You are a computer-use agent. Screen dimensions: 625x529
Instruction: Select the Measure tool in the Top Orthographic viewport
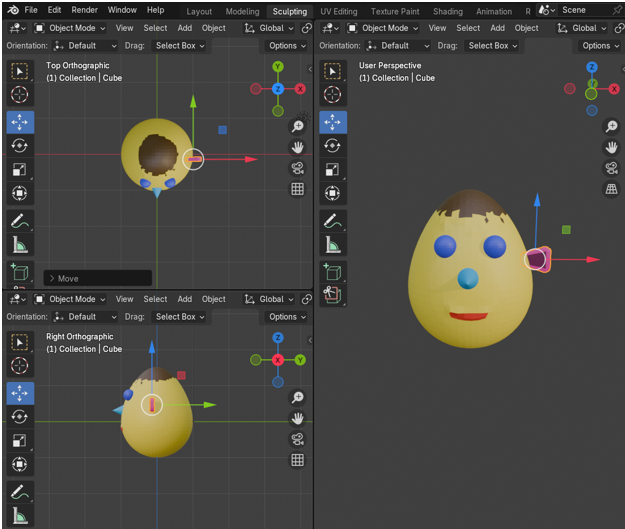click(x=19, y=243)
